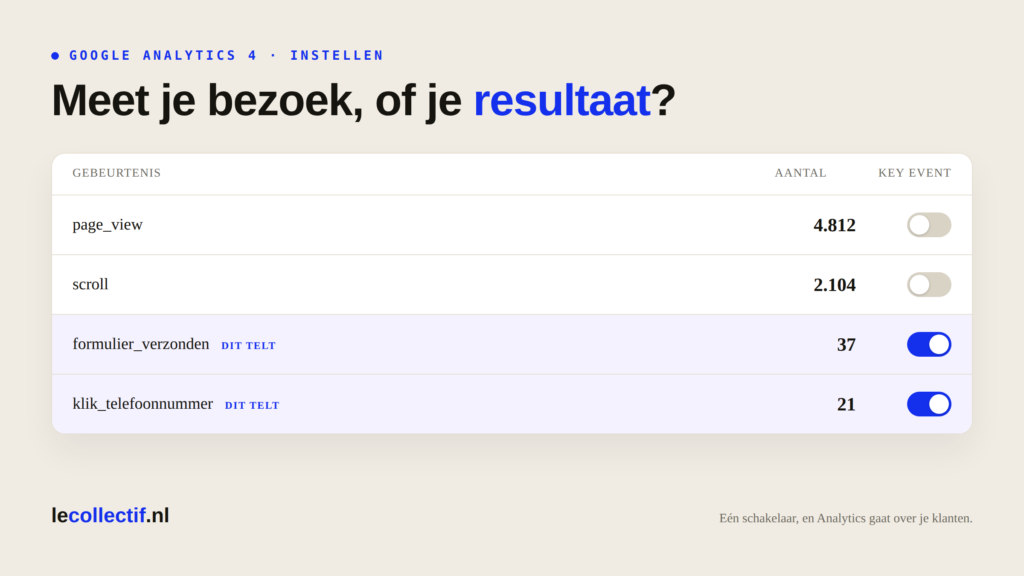Click the count 37 for formulier_verzonden
The height and width of the screenshot is (576, 1024).
pyautogui.click(x=846, y=345)
